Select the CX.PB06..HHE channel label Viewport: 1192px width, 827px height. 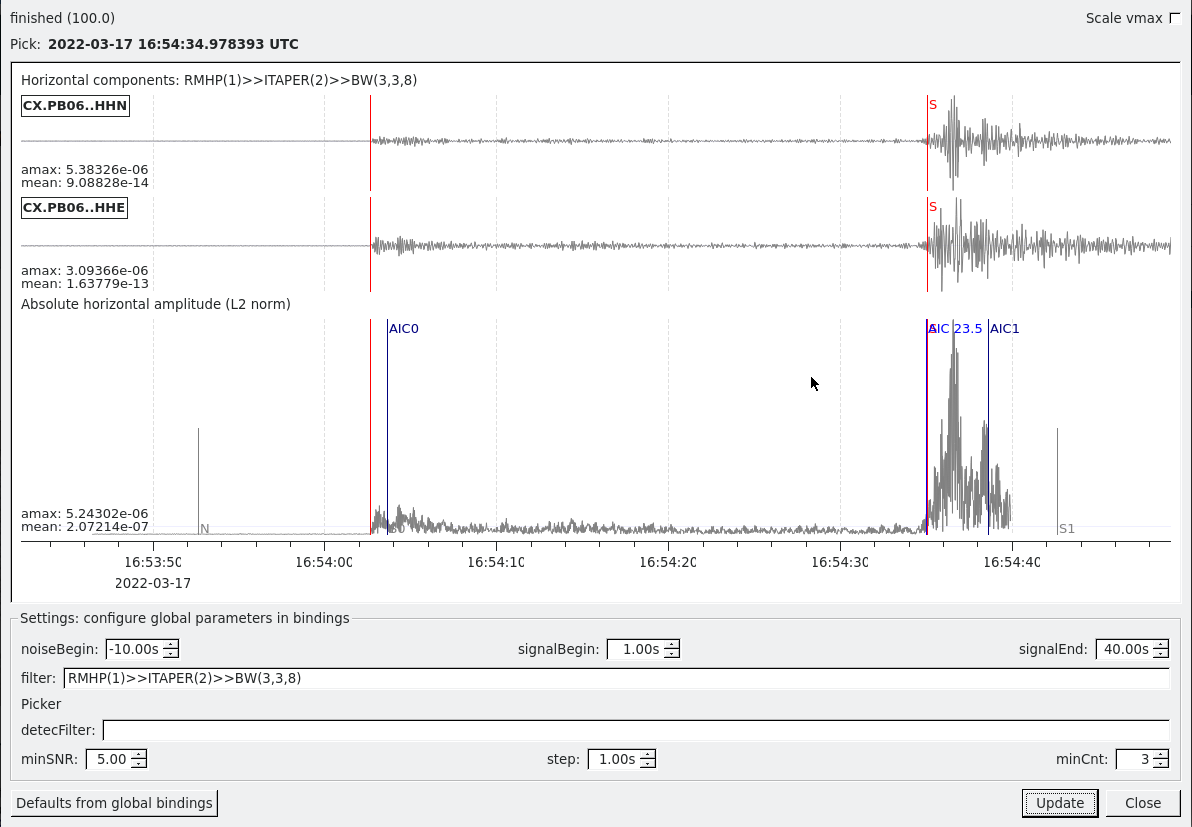coord(74,207)
